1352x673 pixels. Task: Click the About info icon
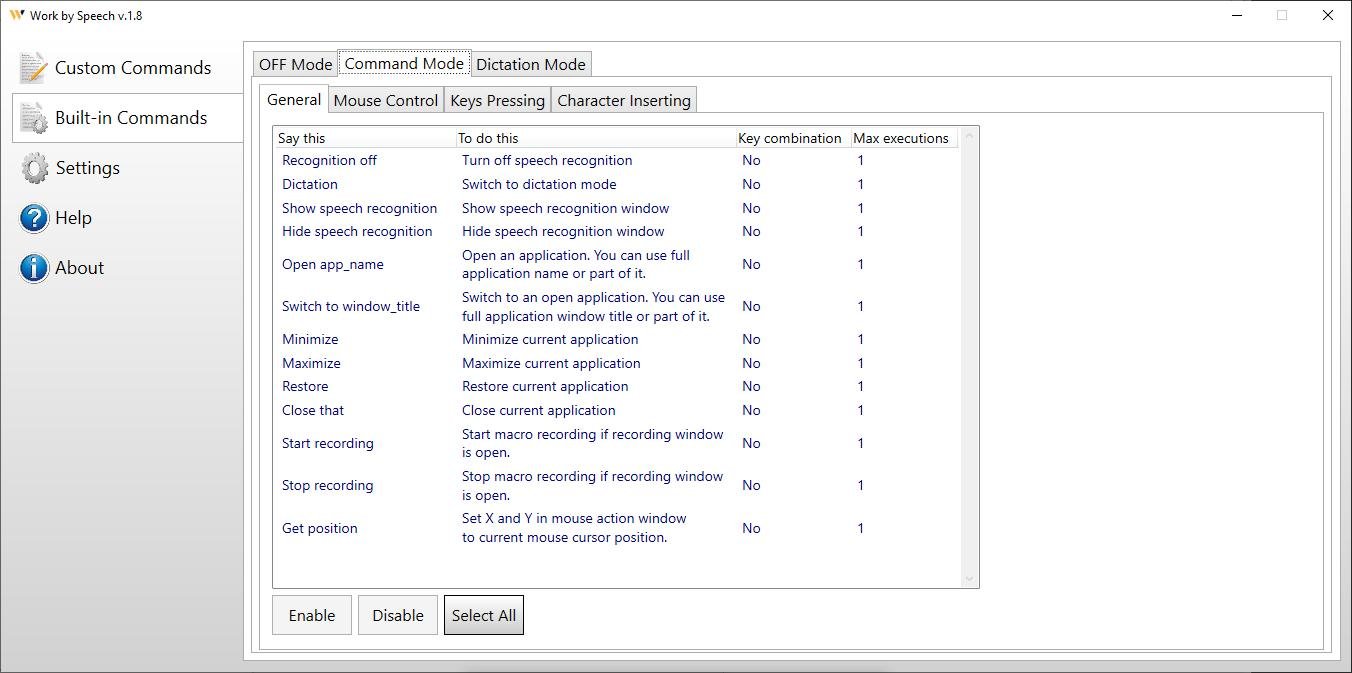coord(34,268)
